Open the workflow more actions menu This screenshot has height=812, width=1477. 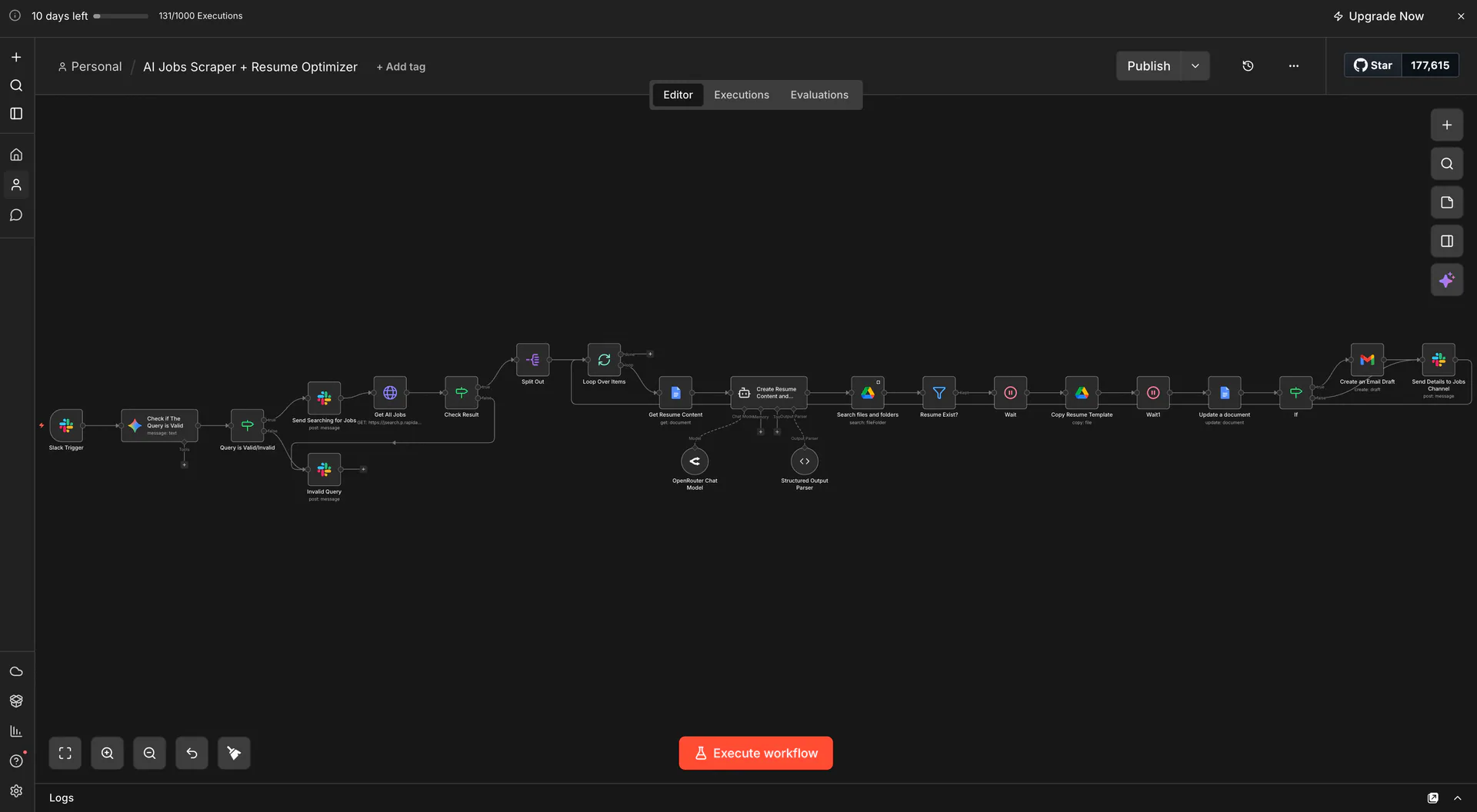pyautogui.click(x=1294, y=66)
